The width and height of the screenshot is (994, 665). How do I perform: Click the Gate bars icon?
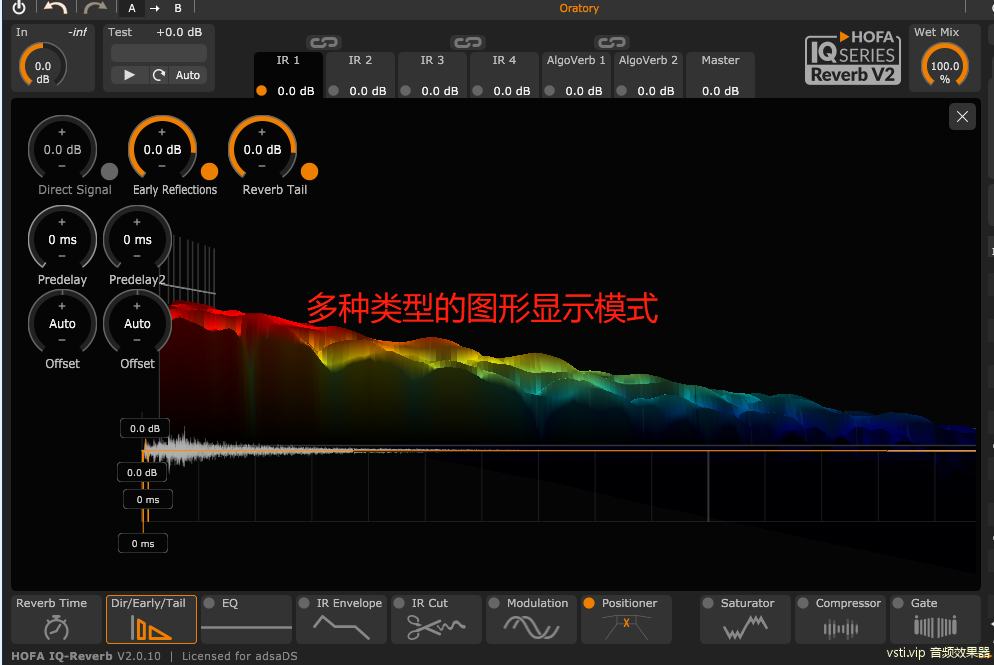pos(935,627)
